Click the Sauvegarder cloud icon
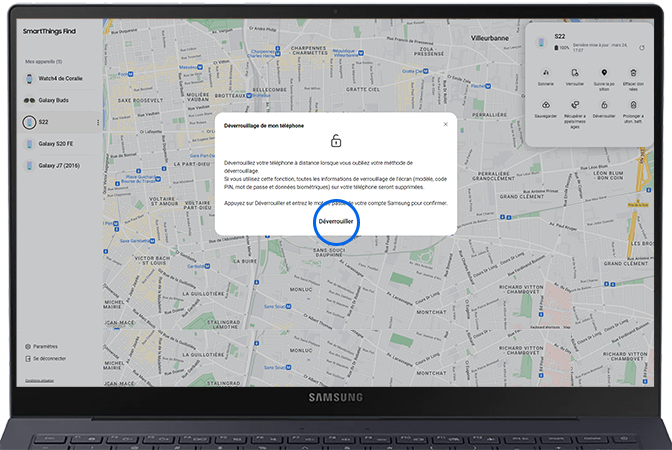672x450 pixels. pos(546,105)
